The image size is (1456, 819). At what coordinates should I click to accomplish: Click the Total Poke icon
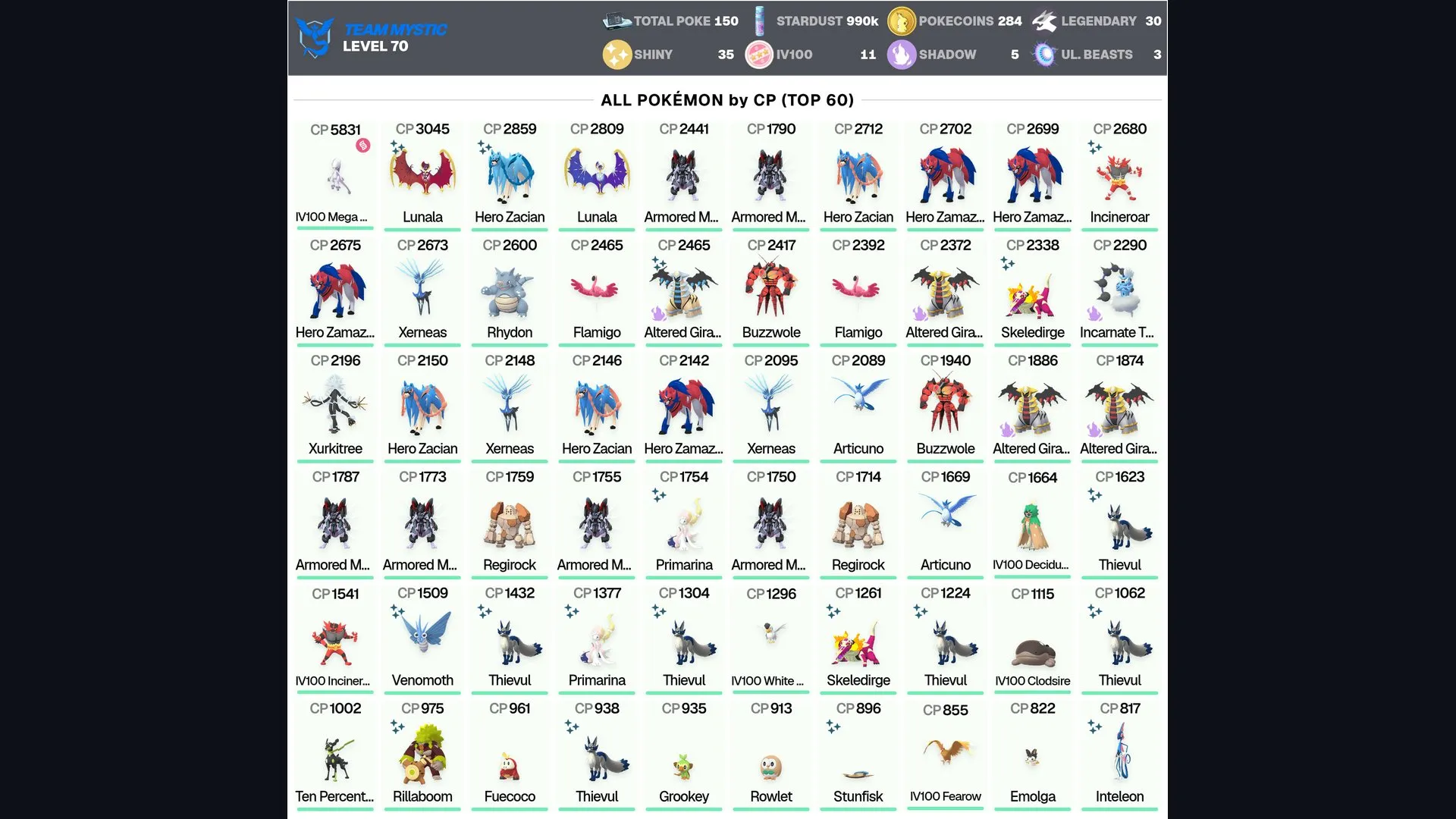[x=617, y=20]
